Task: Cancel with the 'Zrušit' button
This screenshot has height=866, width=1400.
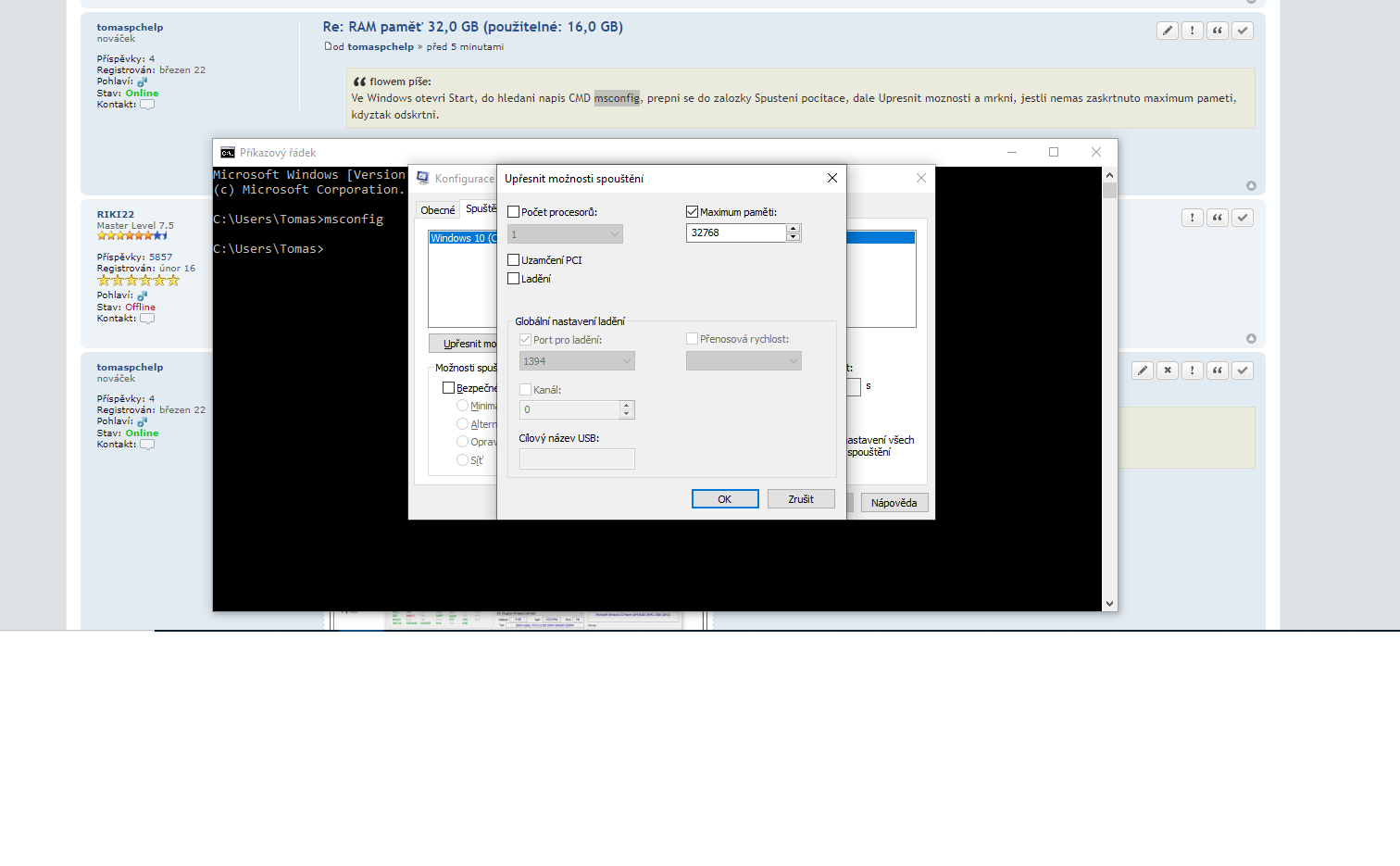Action: pyautogui.click(x=801, y=499)
